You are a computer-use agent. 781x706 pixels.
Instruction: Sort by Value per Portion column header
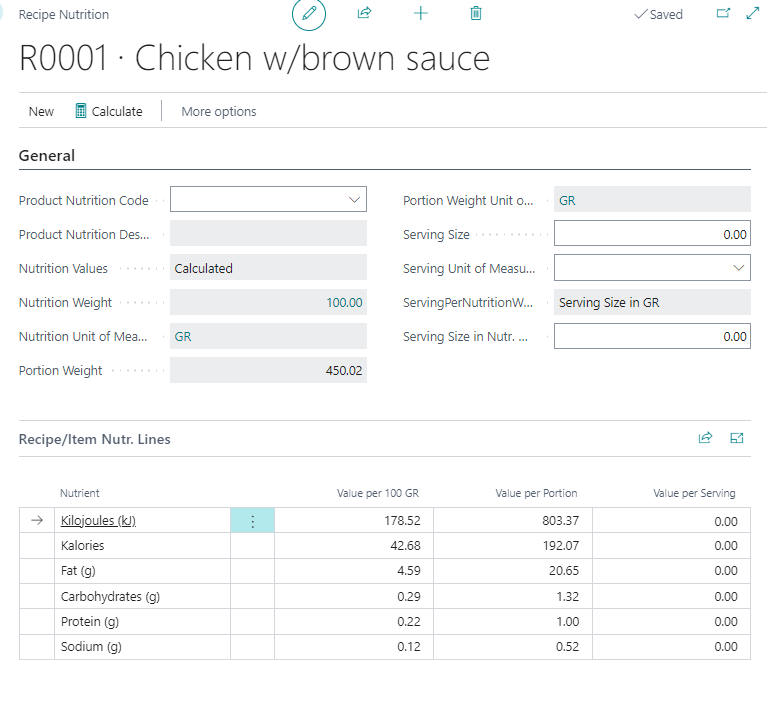536,493
